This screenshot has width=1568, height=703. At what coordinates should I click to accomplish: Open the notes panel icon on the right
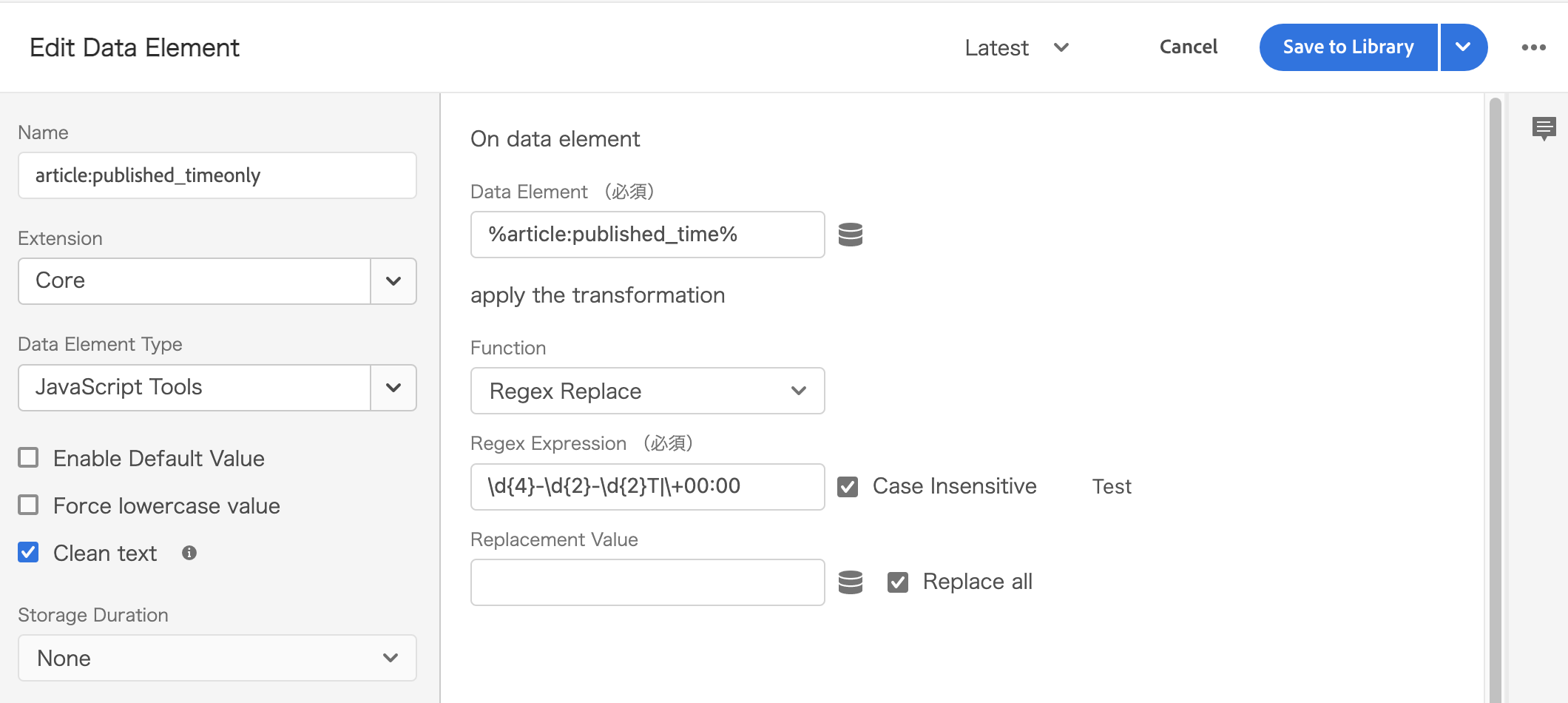point(1545,129)
